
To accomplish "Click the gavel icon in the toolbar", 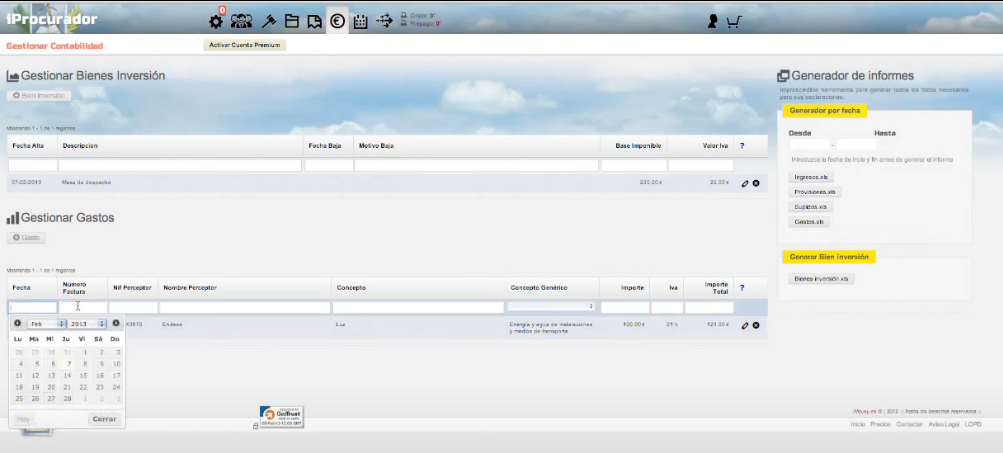I will click(267, 21).
